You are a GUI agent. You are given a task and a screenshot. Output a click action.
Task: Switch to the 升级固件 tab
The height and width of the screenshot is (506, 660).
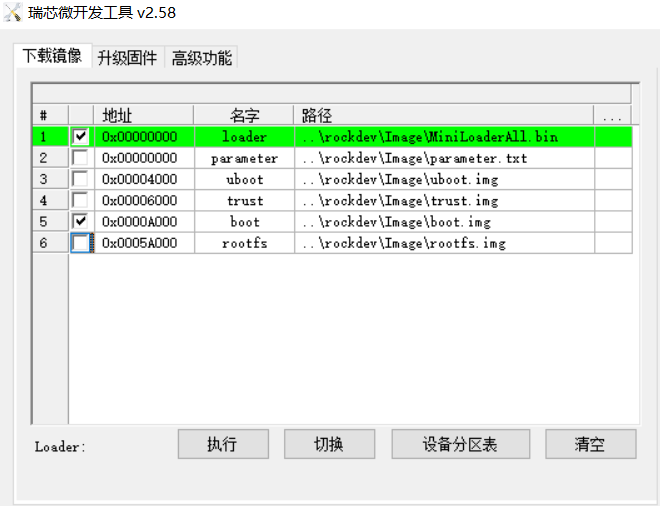pos(127,58)
